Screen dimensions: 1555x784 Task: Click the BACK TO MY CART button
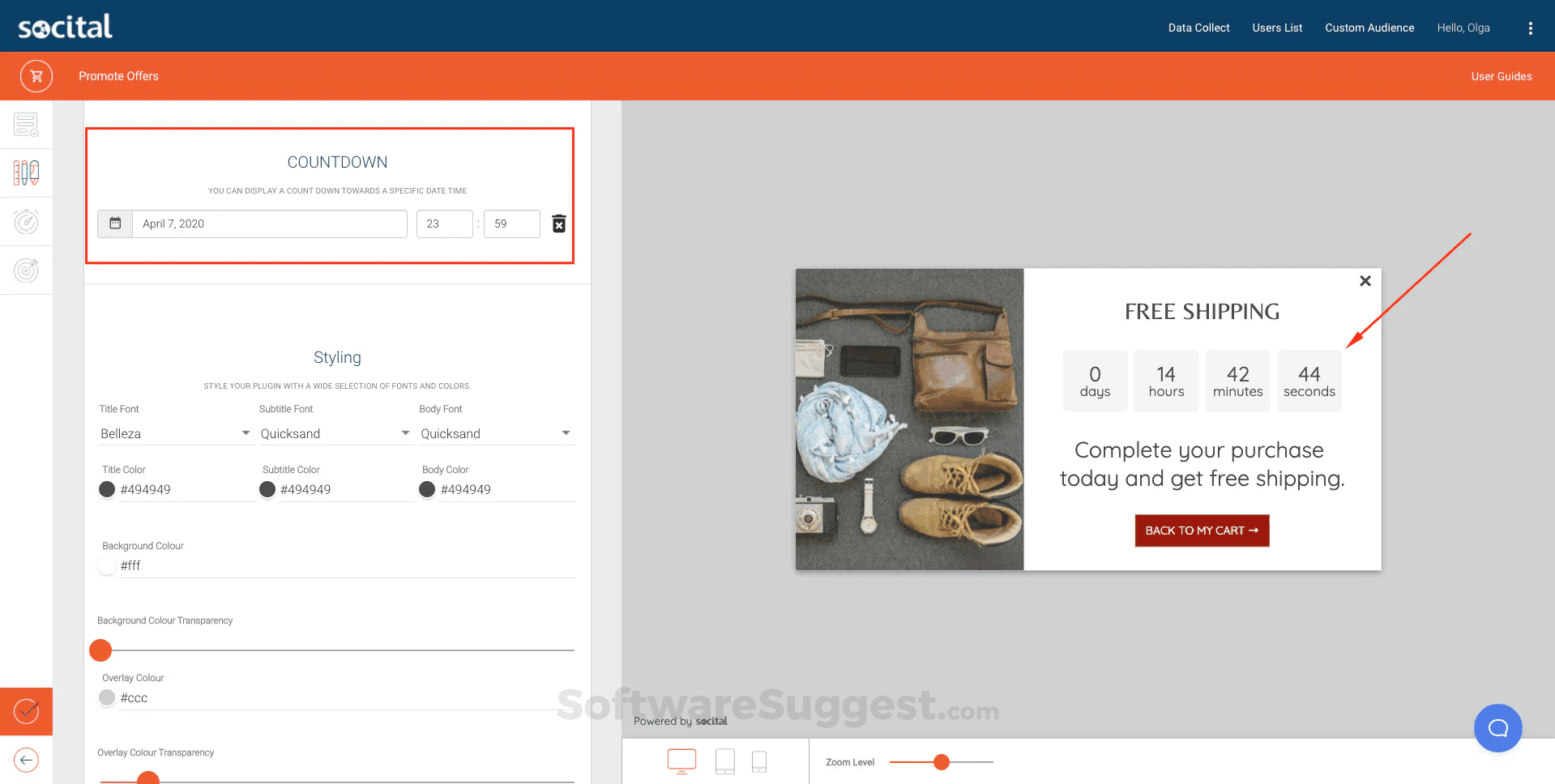1202,530
